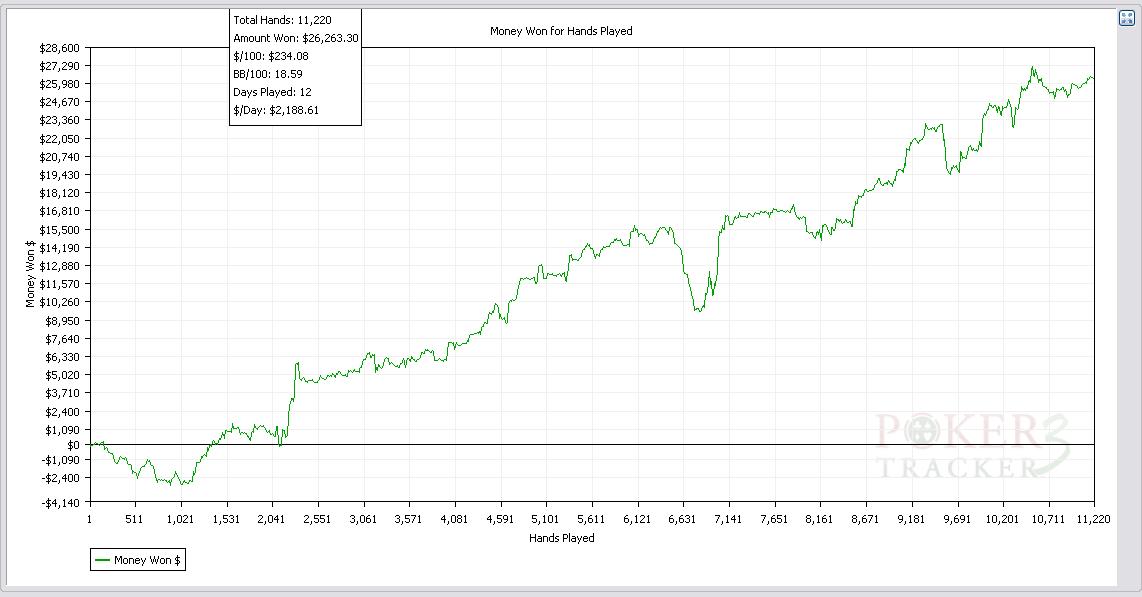Click the vertical 'Money Won $' y-axis title
This screenshot has width=1142, height=597.
tap(30, 274)
